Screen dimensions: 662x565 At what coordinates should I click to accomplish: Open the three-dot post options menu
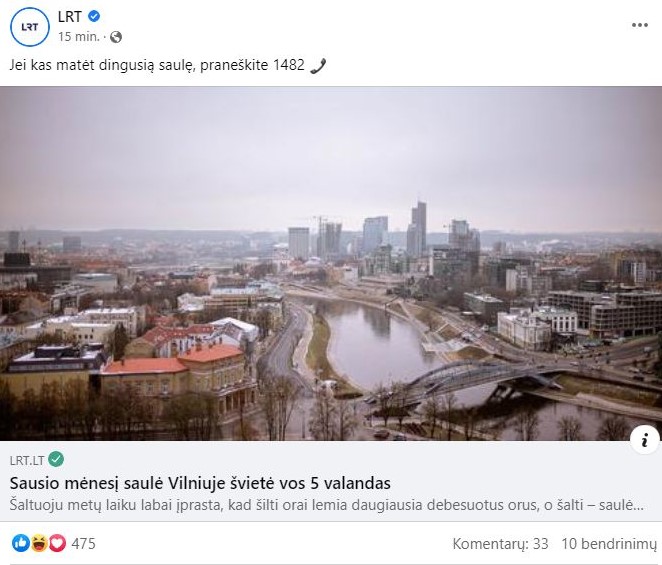640,25
